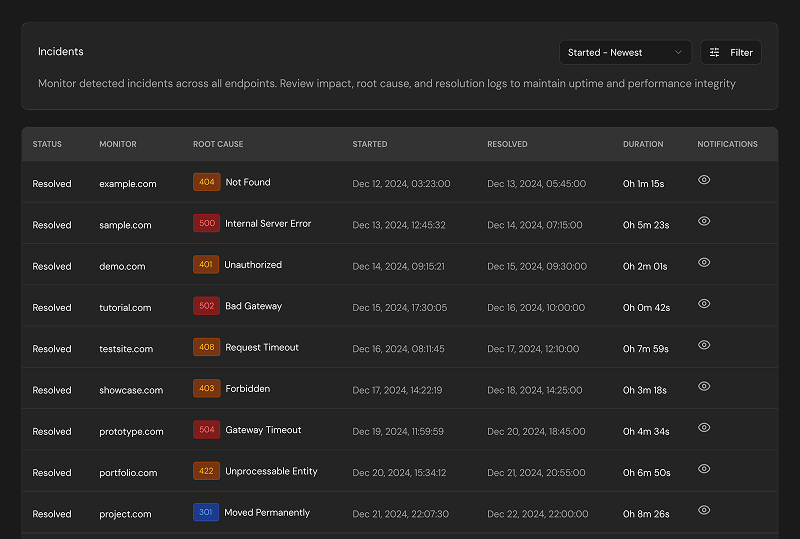Click the Internal Server Error text
Screen dimensions: 800x539
coord(268,224)
